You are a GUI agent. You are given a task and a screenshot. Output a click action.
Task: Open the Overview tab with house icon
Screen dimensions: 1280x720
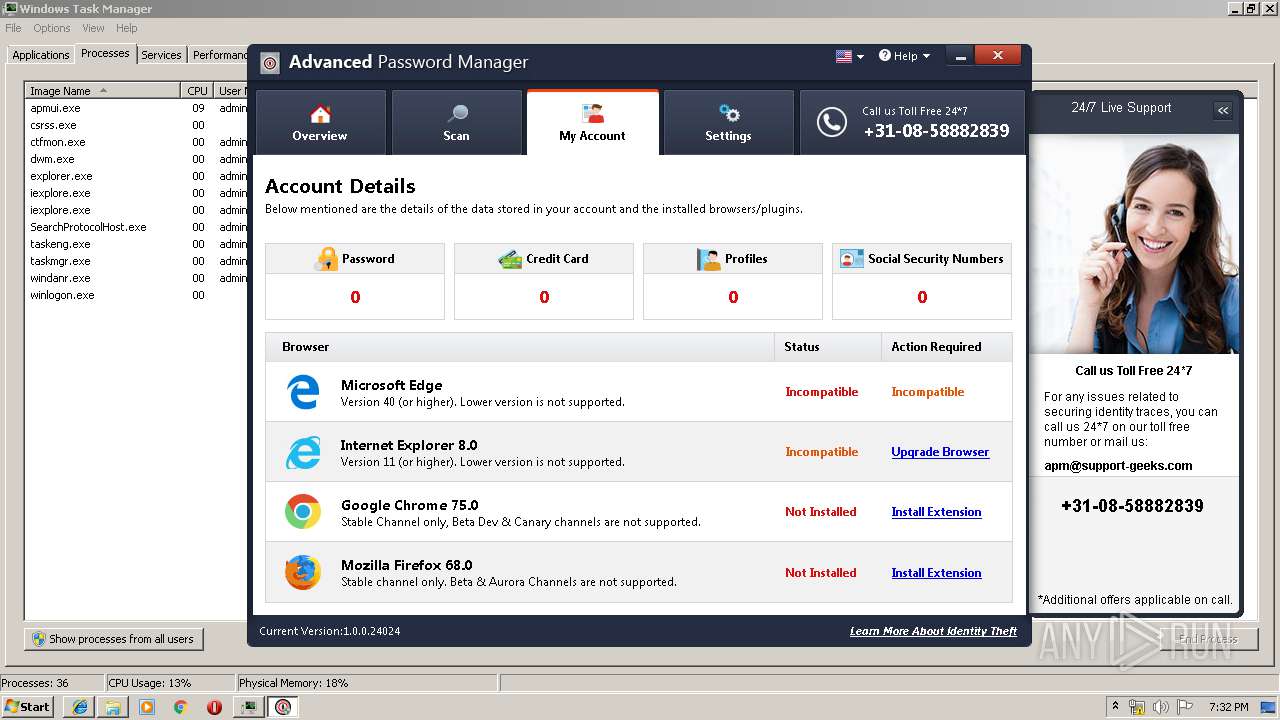pyautogui.click(x=320, y=123)
